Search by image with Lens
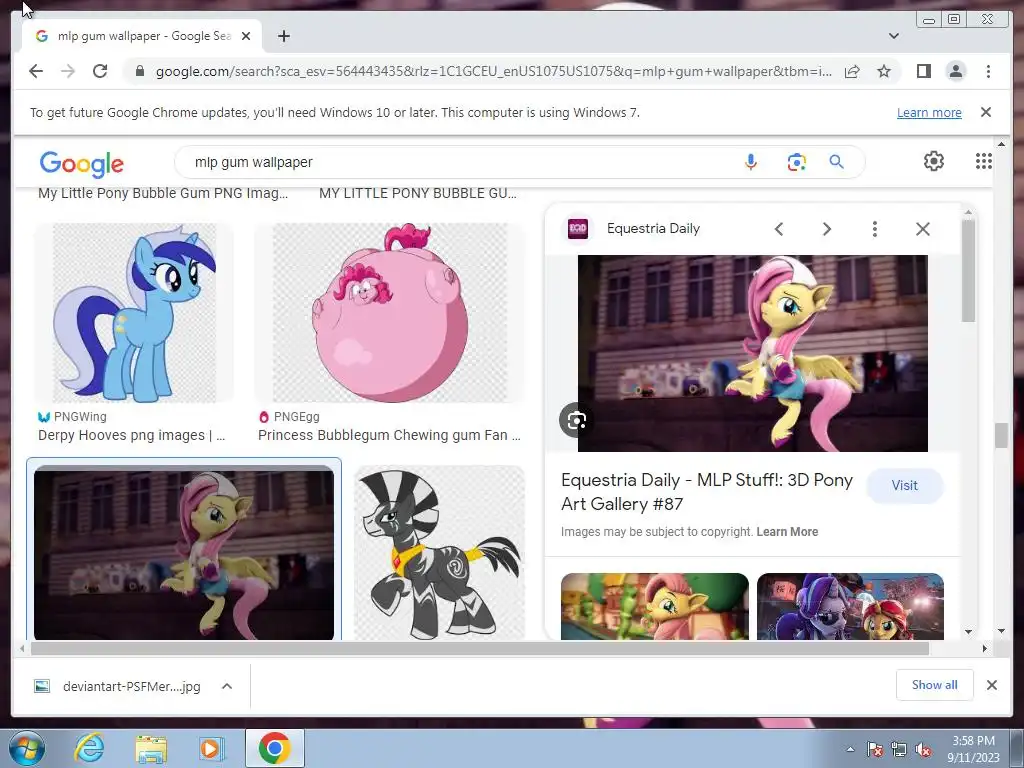 [797, 162]
